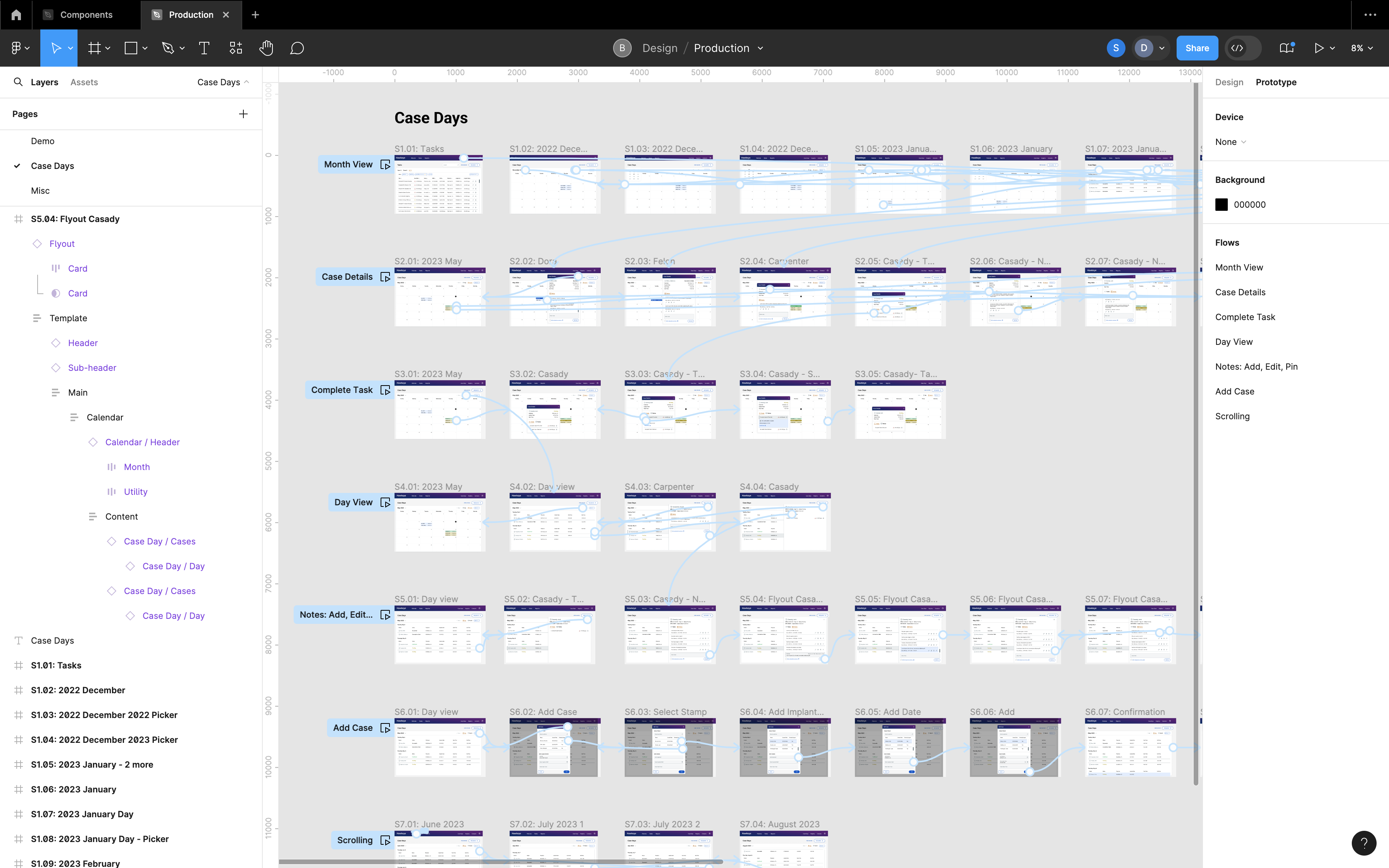Open the Resources components tool
Screen dimensions: 1389x868
235,48
